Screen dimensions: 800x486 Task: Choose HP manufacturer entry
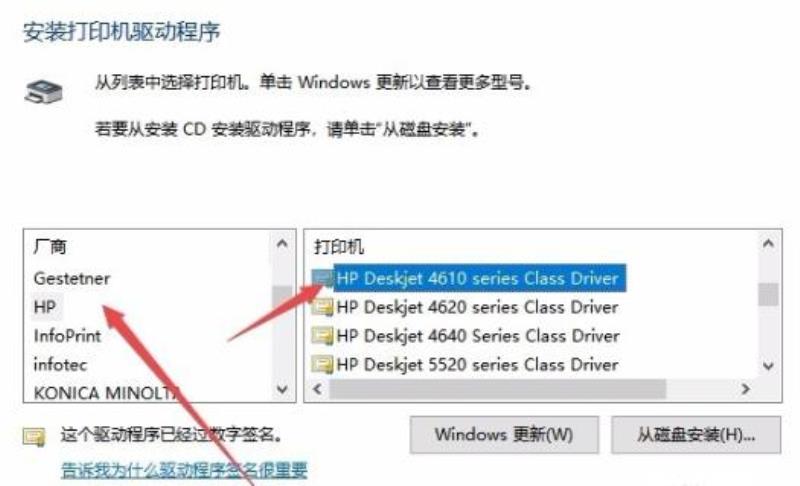pos(45,307)
